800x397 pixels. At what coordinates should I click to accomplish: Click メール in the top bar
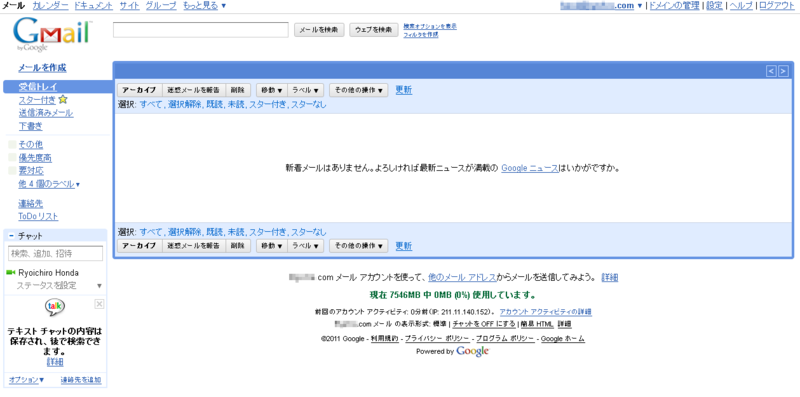pyautogui.click(x=14, y=6)
